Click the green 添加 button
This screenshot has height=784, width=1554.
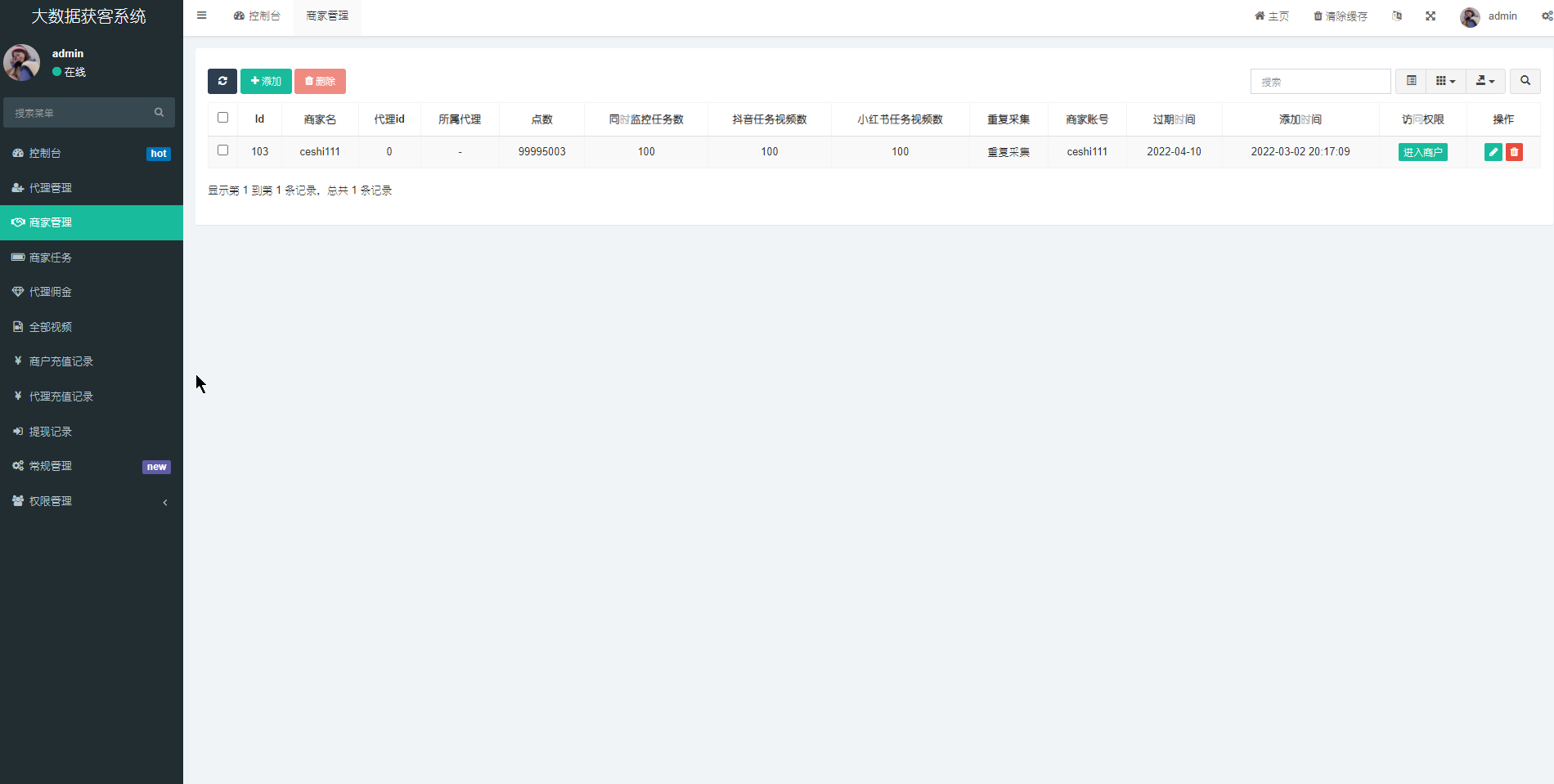click(x=266, y=81)
